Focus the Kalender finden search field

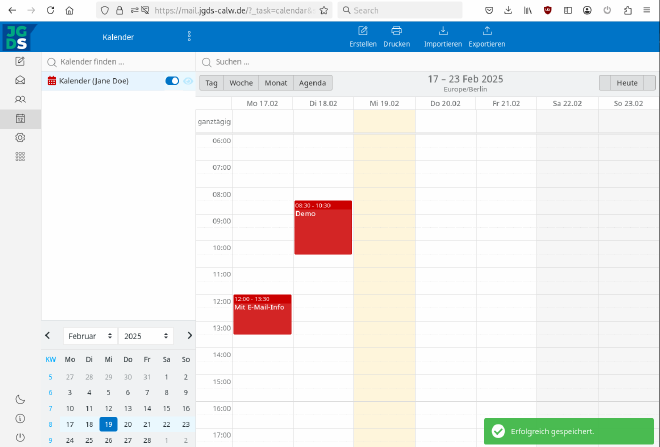coord(118,62)
